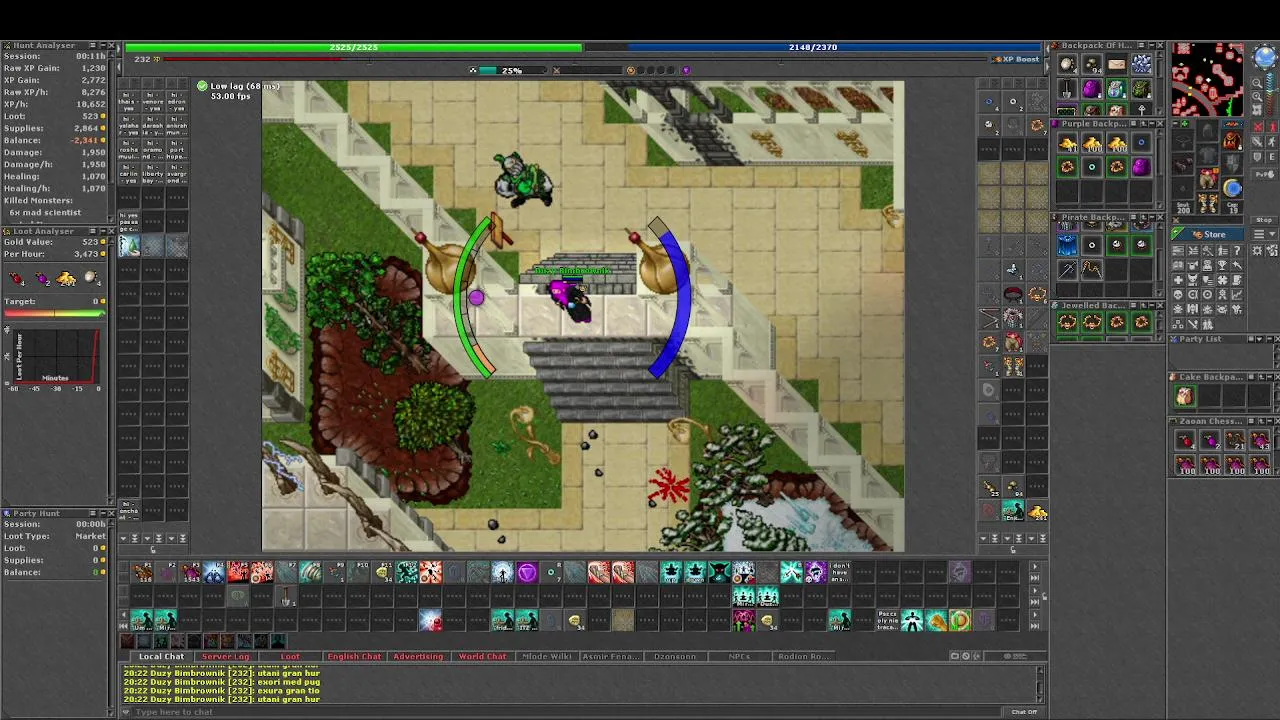Toggle the PvP mode button
Screen dimensions: 1280x720
(x=1264, y=175)
